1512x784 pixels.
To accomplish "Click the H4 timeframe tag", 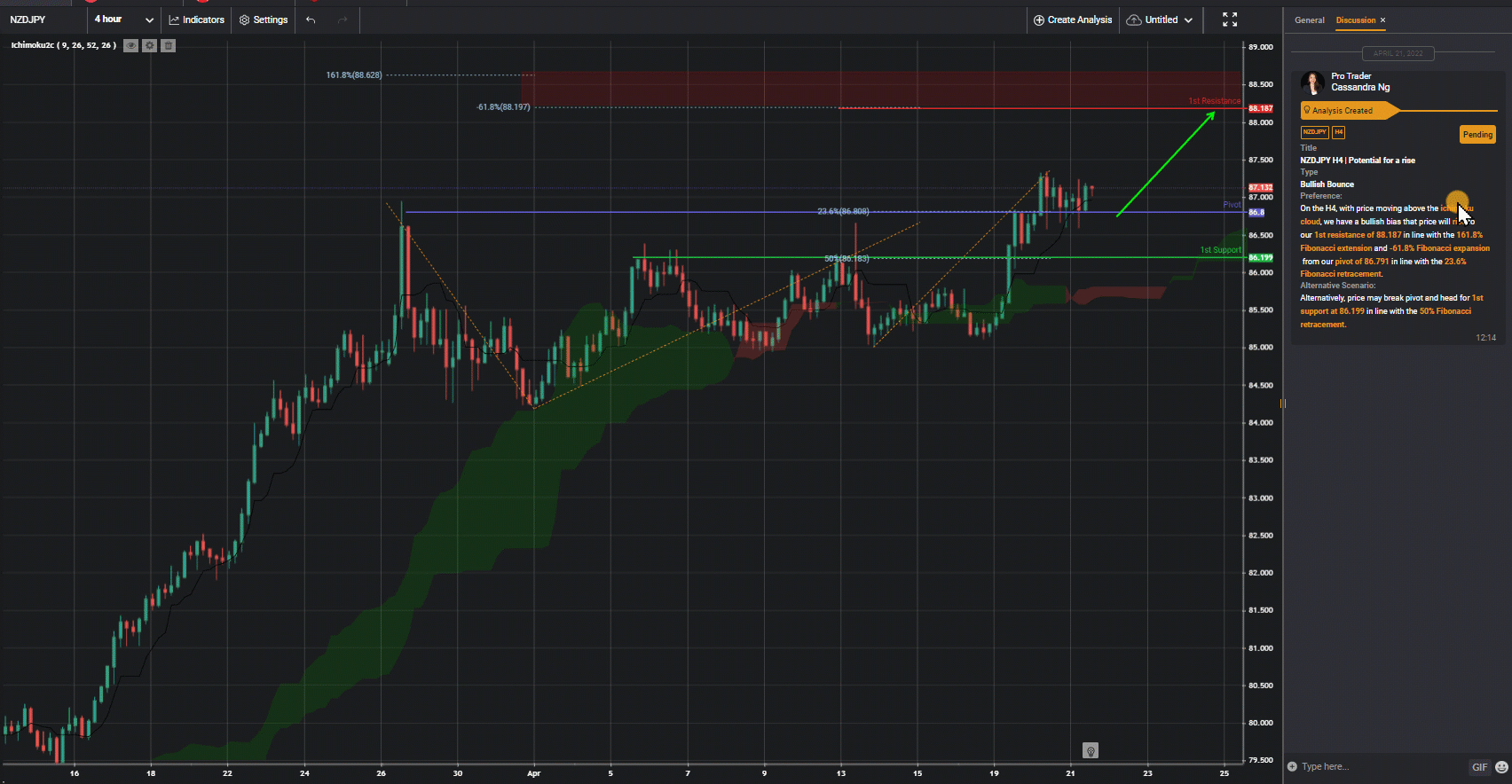I will click(x=1338, y=132).
